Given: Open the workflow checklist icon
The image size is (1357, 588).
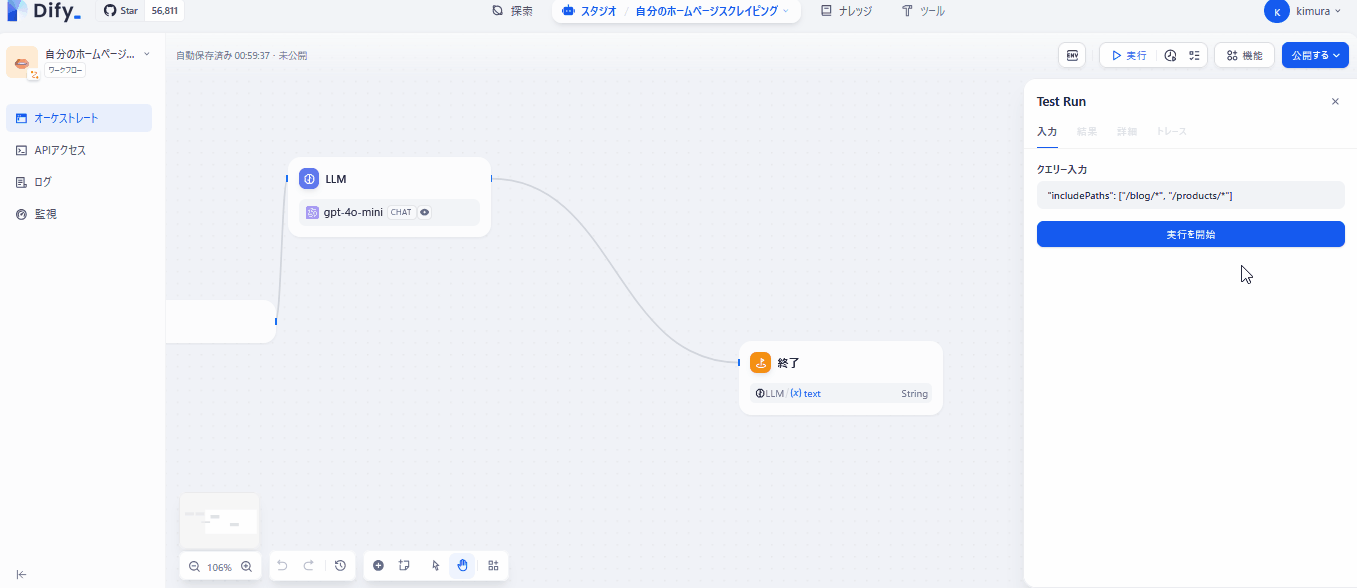Looking at the screenshot, I should 1196,55.
